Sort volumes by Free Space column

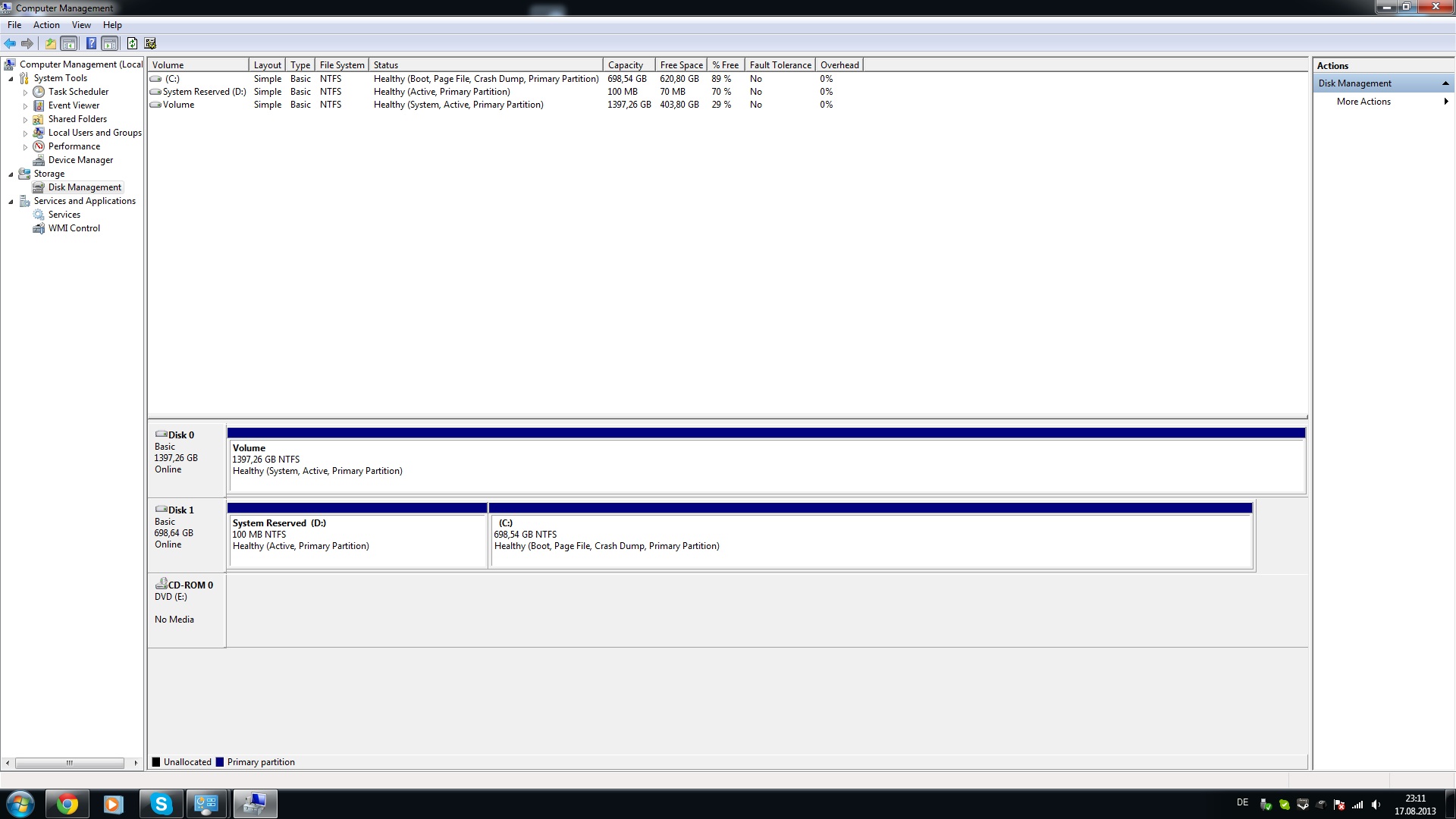[x=681, y=65]
